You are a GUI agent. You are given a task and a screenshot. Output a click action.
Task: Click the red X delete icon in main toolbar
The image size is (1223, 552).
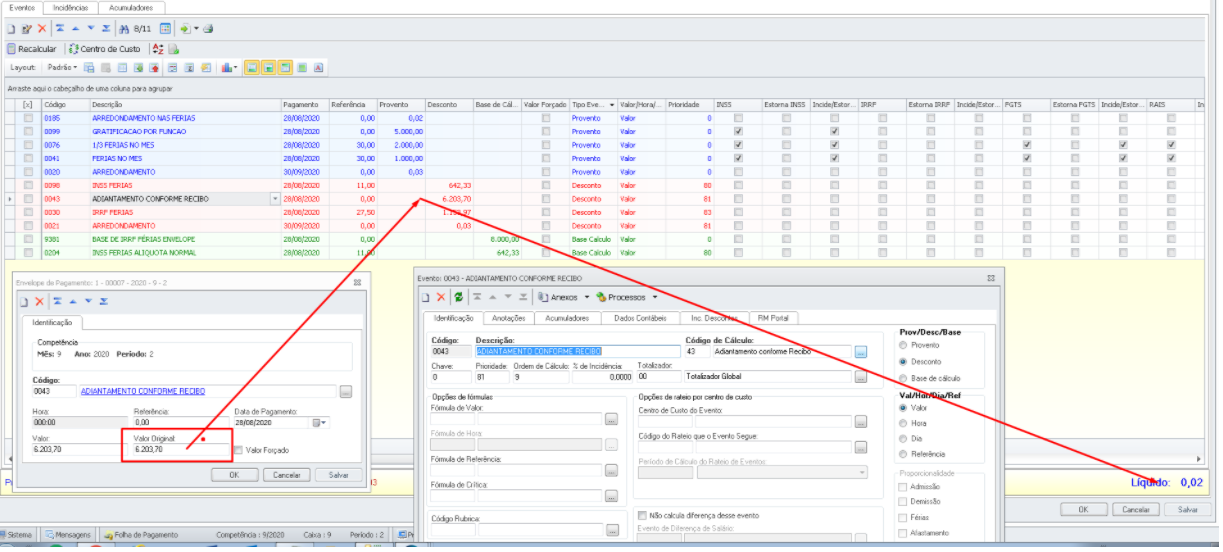point(42,29)
